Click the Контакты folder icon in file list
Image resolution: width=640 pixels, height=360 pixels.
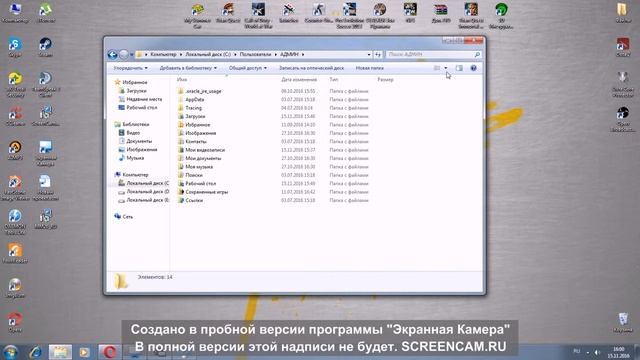pyautogui.click(x=181, y=141)
